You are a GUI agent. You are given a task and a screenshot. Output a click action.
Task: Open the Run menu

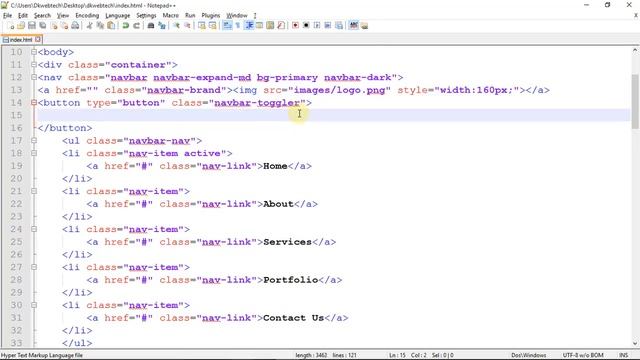click(x=190, y=16)
